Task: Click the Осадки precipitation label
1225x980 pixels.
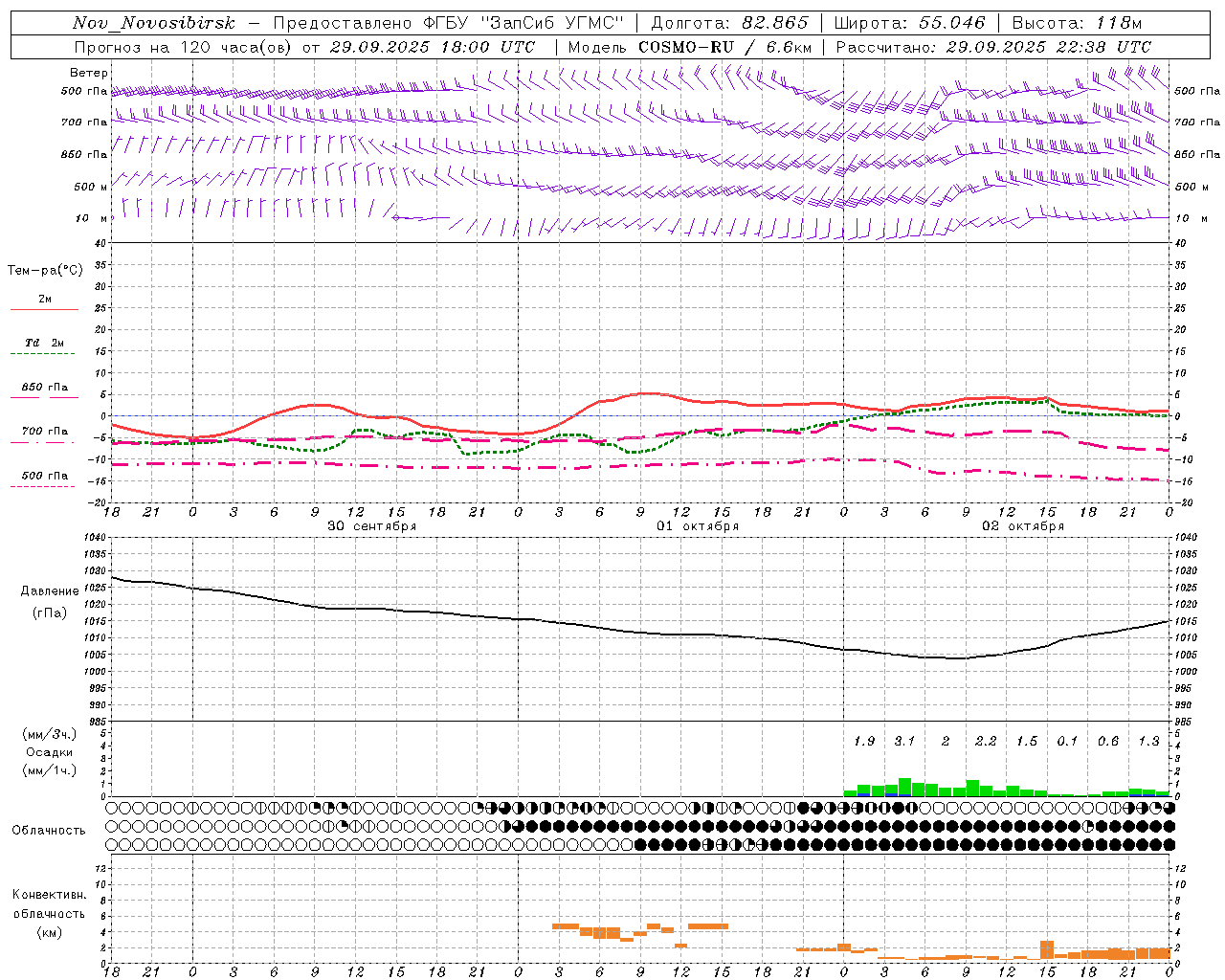Action: (x=50, y=752)
